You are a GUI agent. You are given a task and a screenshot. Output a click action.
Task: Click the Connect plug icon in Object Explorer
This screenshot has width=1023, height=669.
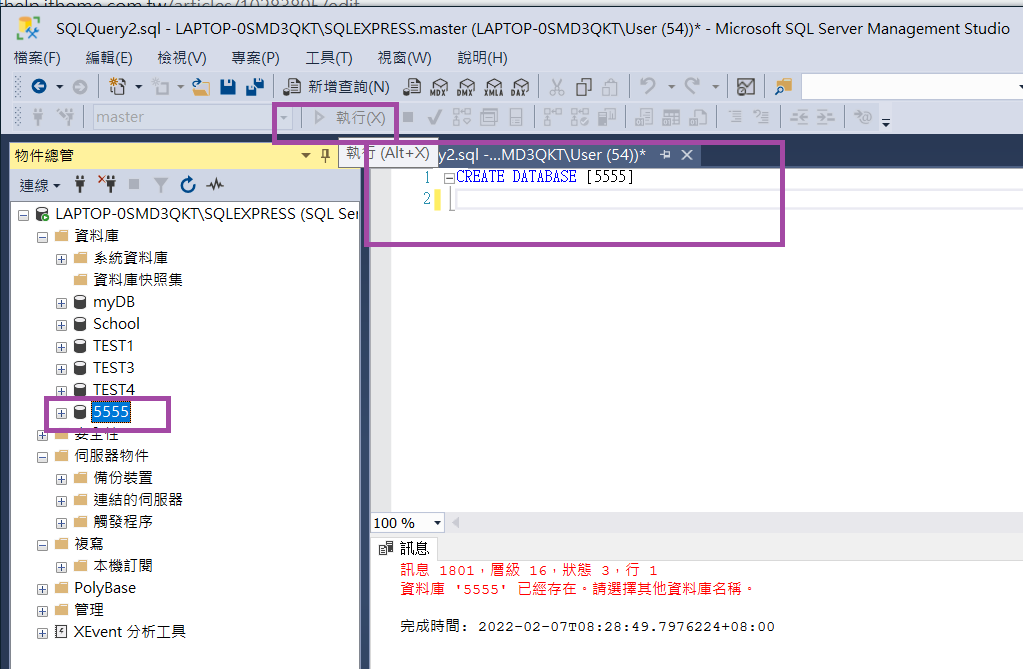tap(80, 185)
